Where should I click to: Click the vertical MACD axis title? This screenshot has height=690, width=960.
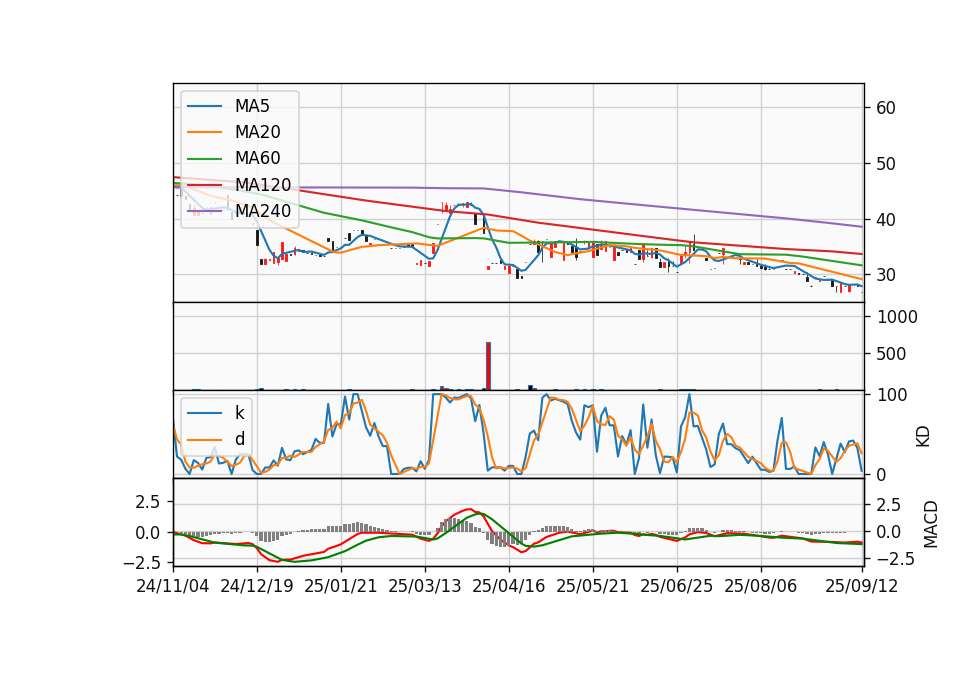click(931, 524)
